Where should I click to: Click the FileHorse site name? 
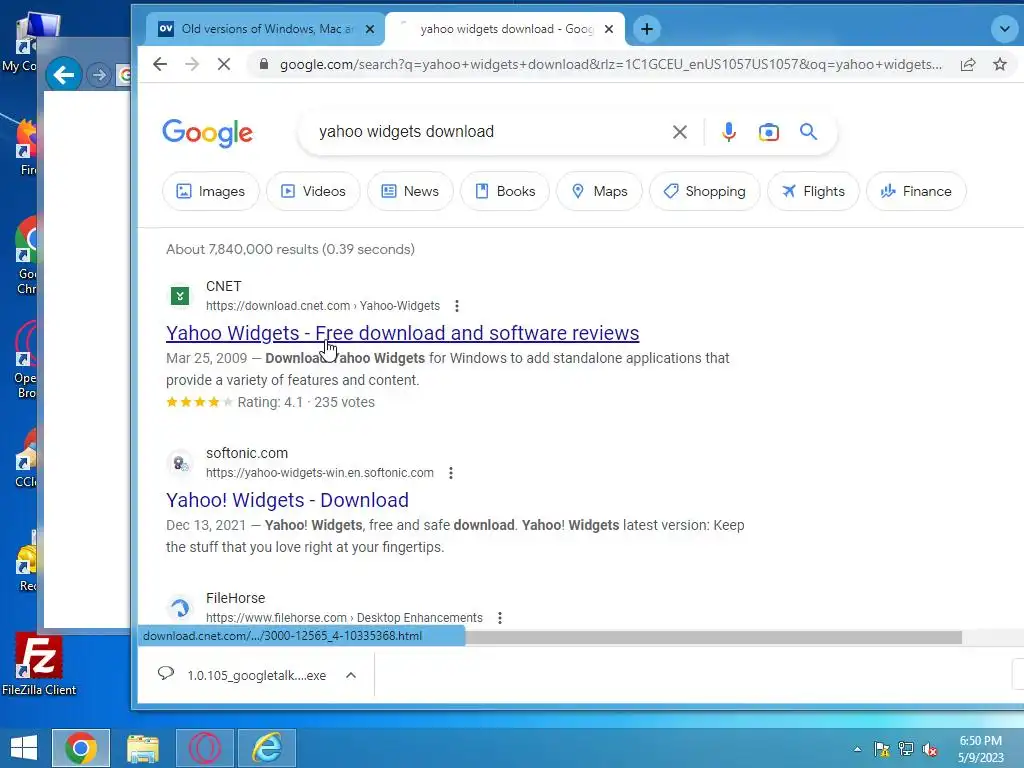click(x=236, y=598)
